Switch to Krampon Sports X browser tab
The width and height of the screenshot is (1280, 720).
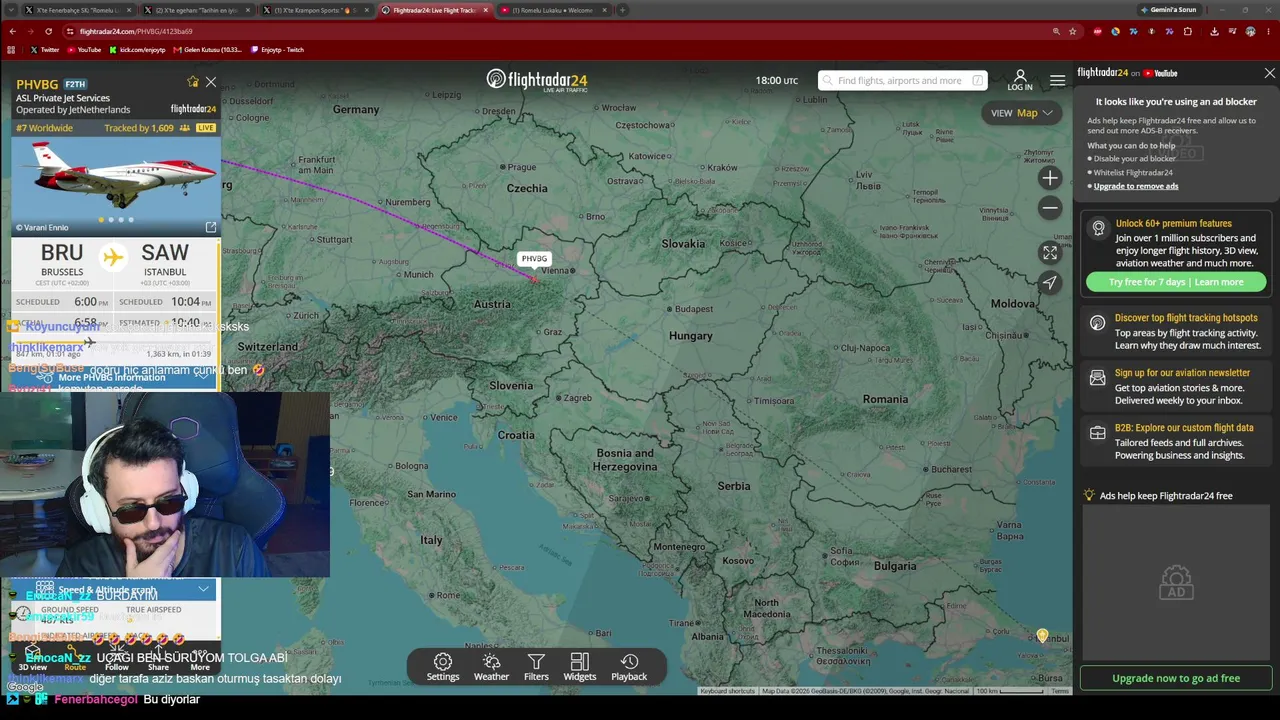314,10
